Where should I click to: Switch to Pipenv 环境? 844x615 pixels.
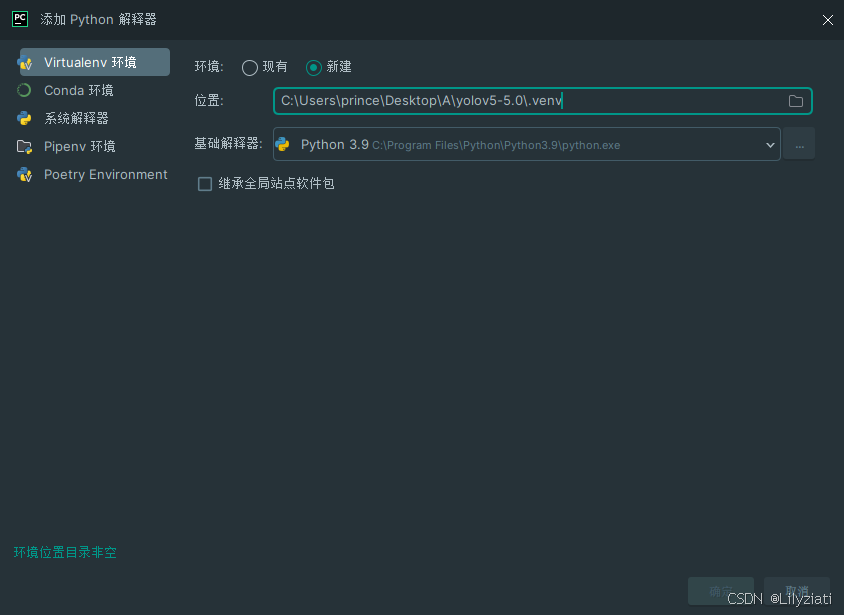[80, 146]
